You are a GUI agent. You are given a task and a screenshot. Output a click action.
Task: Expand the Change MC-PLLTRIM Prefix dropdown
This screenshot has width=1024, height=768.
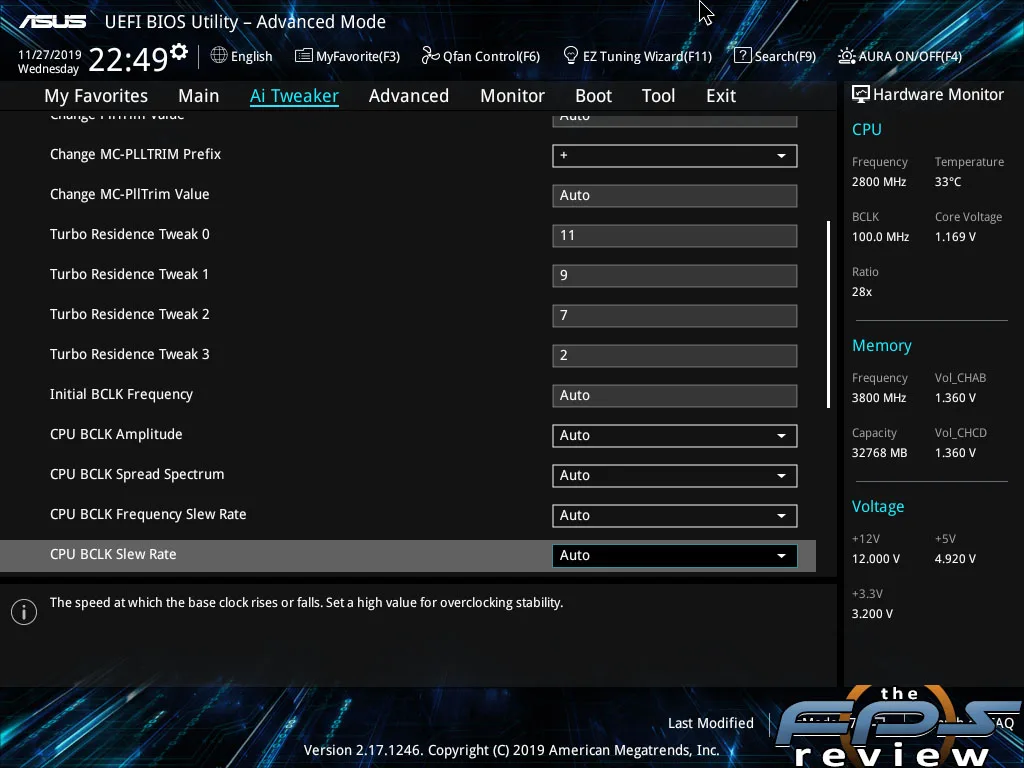pos(674,156)
